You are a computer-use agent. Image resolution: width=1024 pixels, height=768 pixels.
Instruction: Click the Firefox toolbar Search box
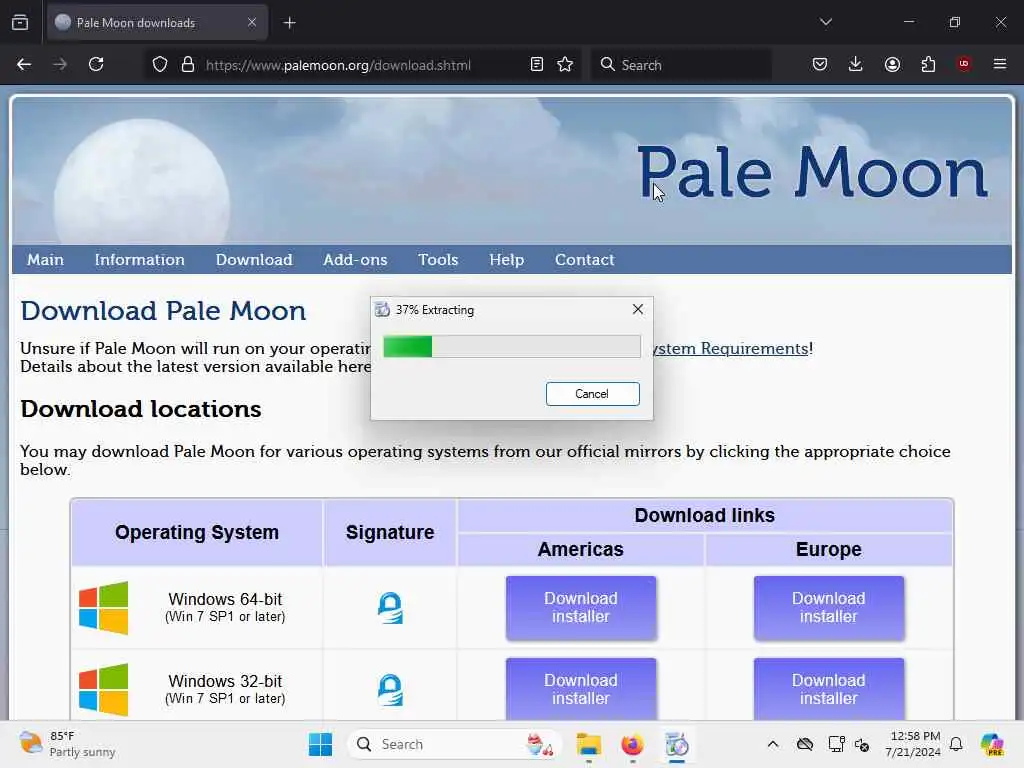pos(682,65)
